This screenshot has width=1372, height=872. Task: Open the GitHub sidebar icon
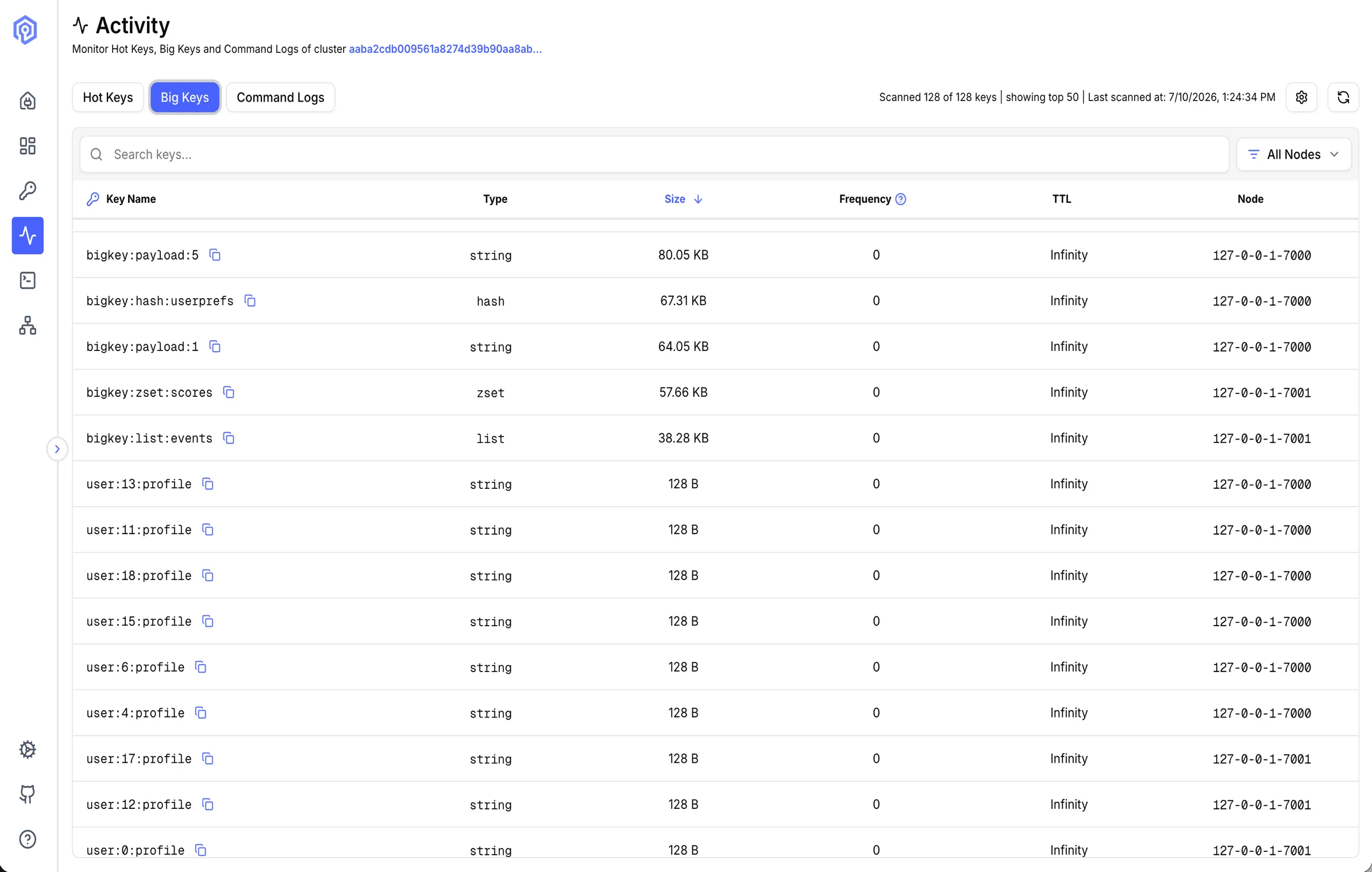(28, 794)
